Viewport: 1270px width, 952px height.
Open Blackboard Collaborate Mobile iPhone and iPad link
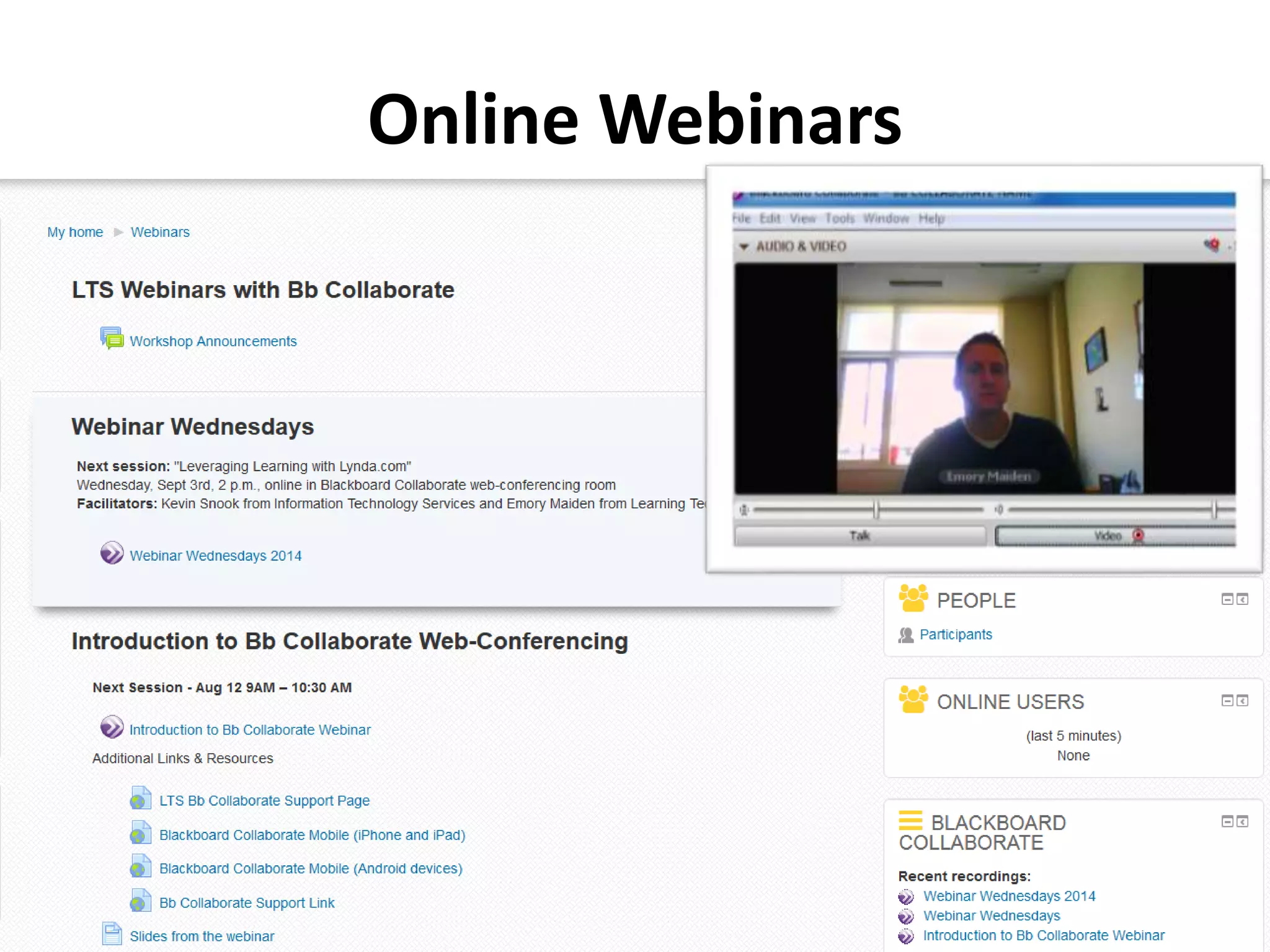(313, 835)
